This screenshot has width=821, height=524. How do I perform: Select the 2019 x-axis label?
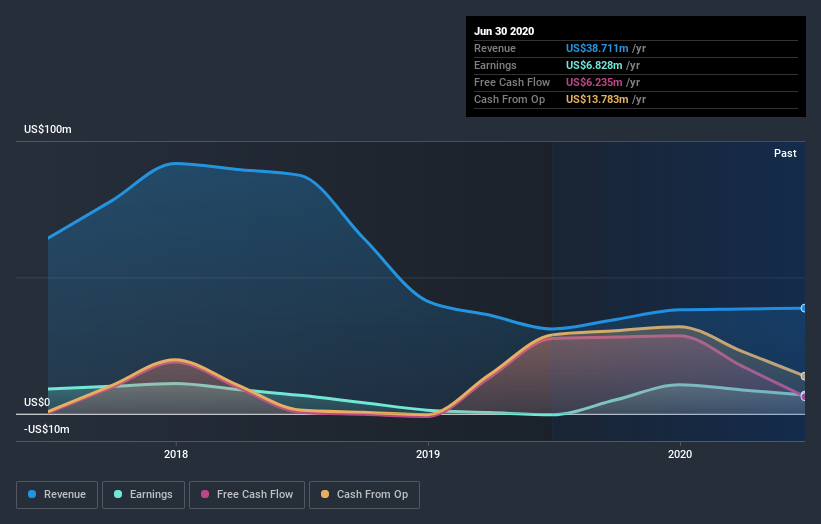coord(428,454)
